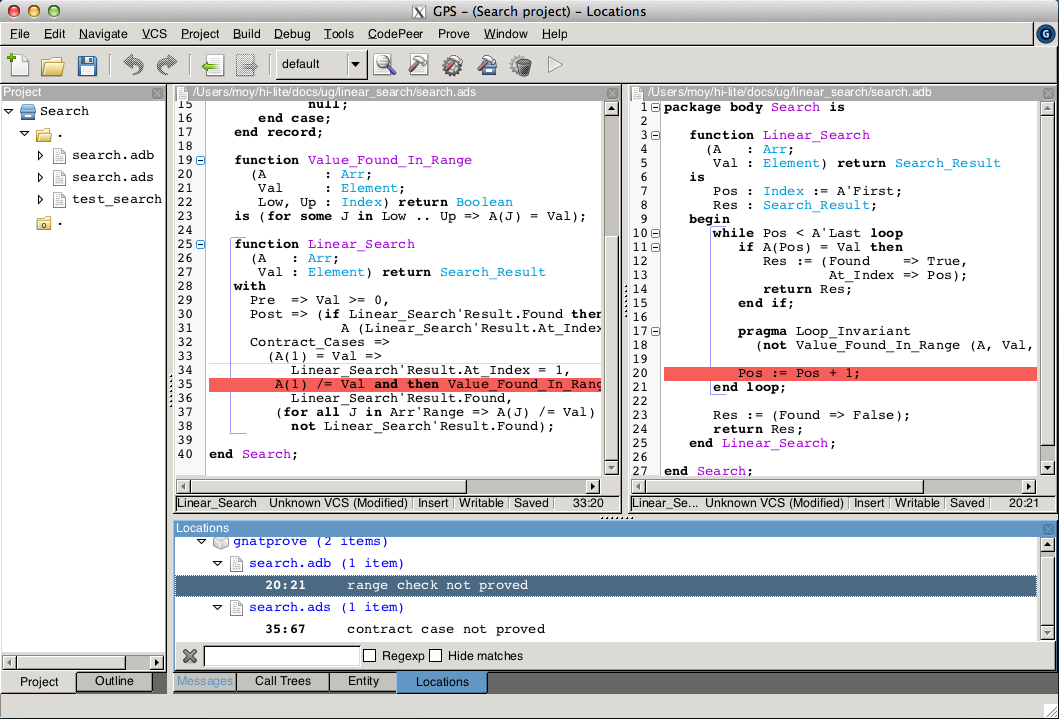This screenshot has width=1059, height=719.
Task: Collapse search.adb group in Locations
Action: point(217,563)
